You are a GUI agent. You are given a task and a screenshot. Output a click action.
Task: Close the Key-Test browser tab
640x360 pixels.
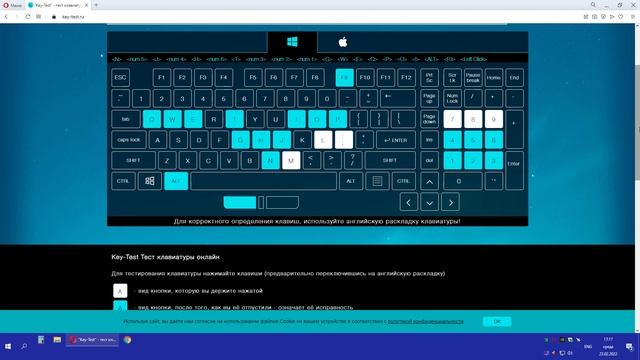tap(87, 5)
